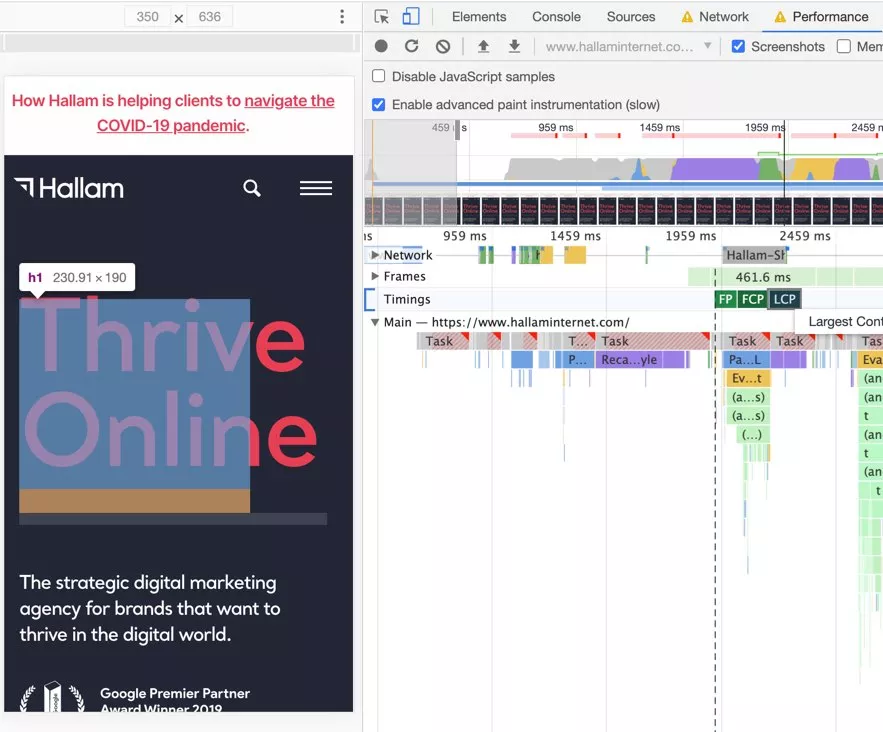Open the recording URL dropdown
The width and height of the screenshot is (883, 732).
[707, 46]
